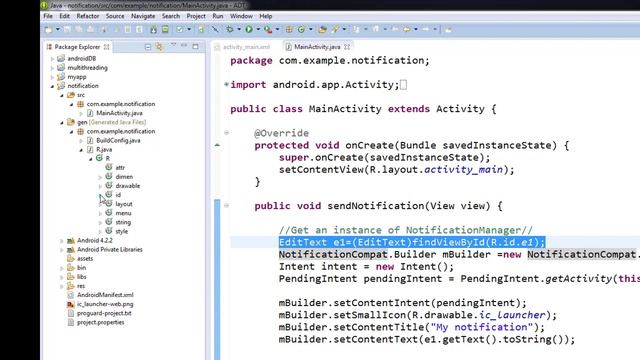
Task: Open the Lint check dropdown arrow
Action: [189, 29]
